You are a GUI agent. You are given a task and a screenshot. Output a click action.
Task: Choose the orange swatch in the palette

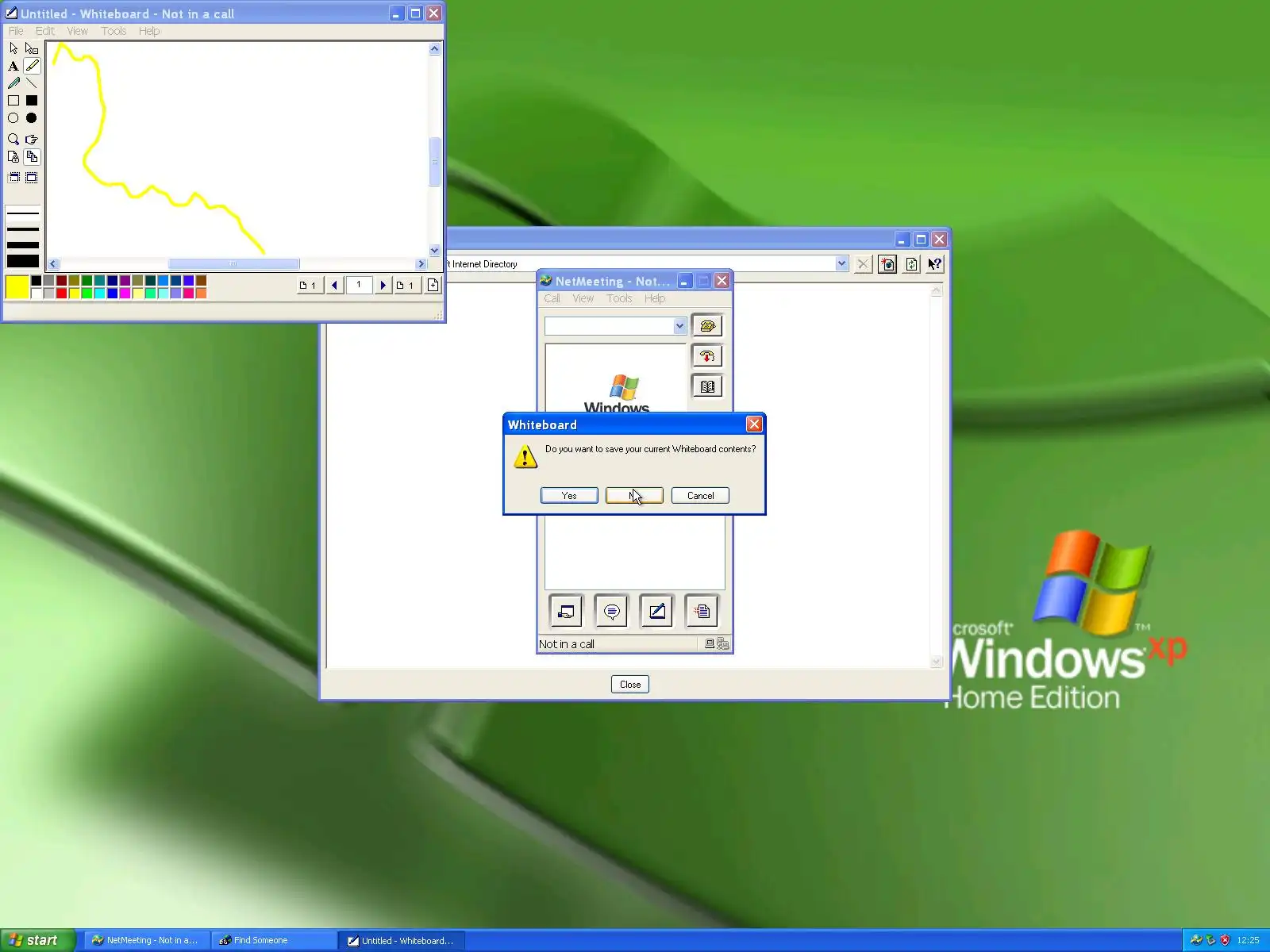[201, 294]
